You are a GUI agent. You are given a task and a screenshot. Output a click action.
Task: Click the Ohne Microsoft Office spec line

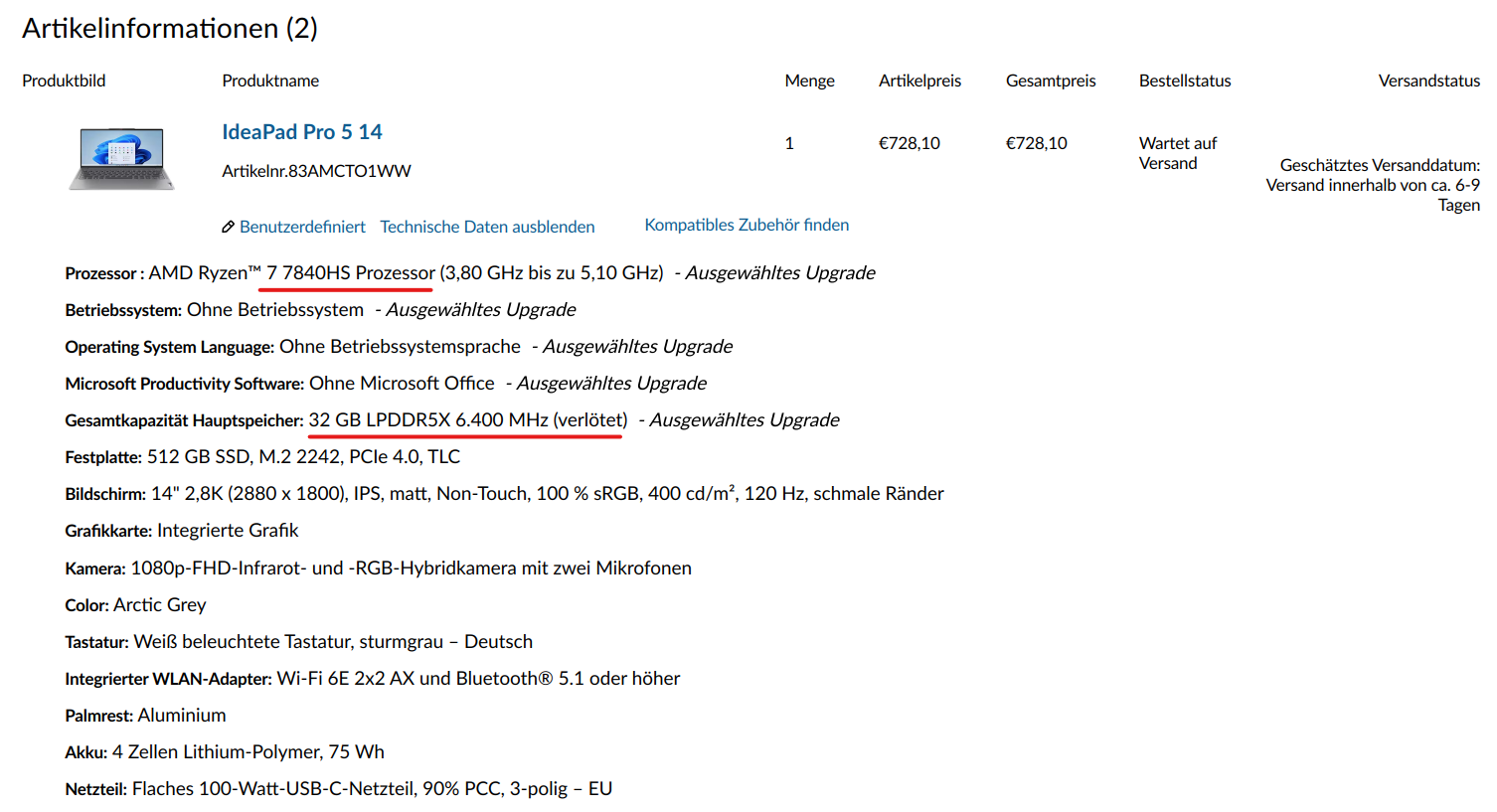[386, 383]
